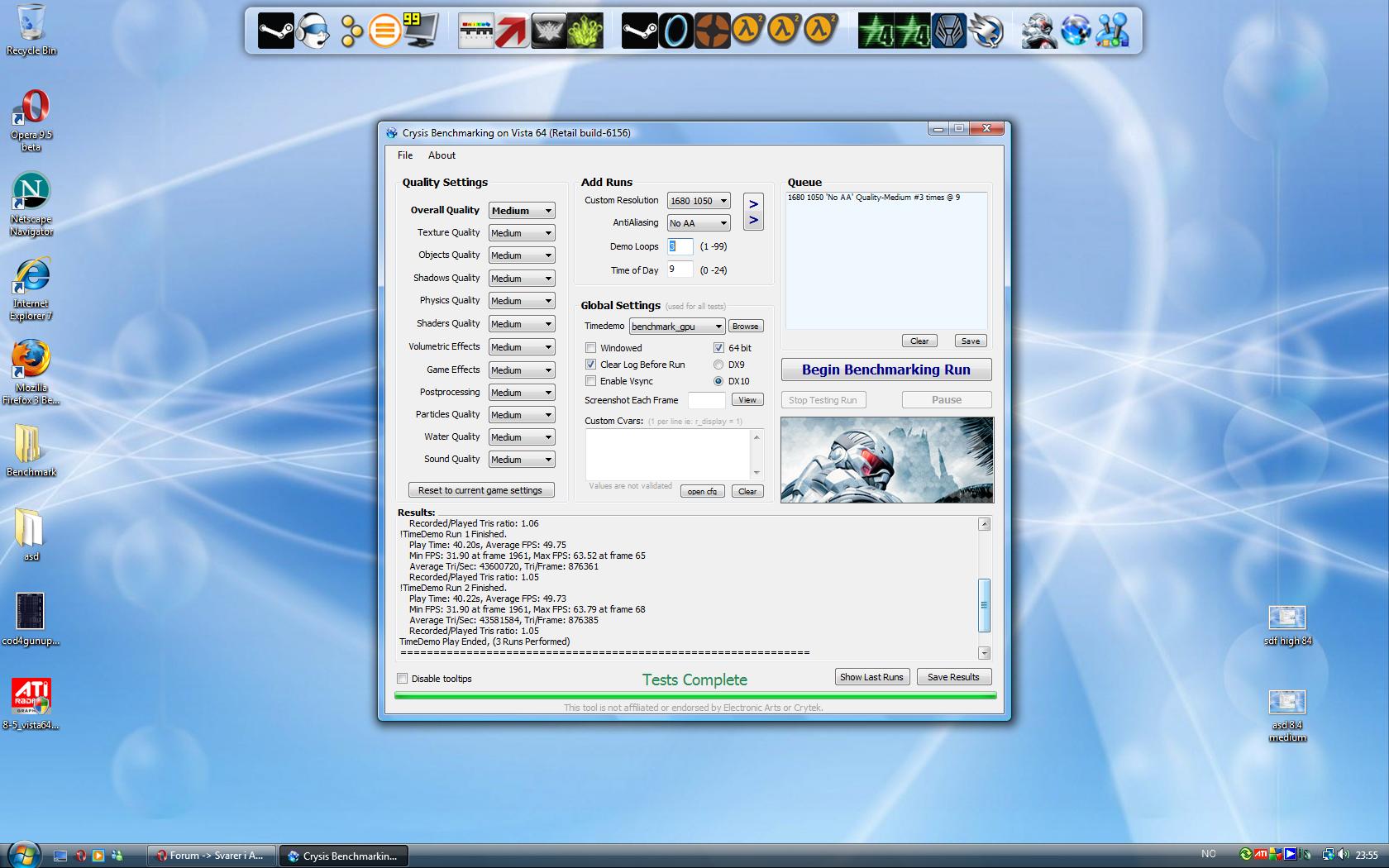Toggle the Windowed checkbox

(590, 348)
